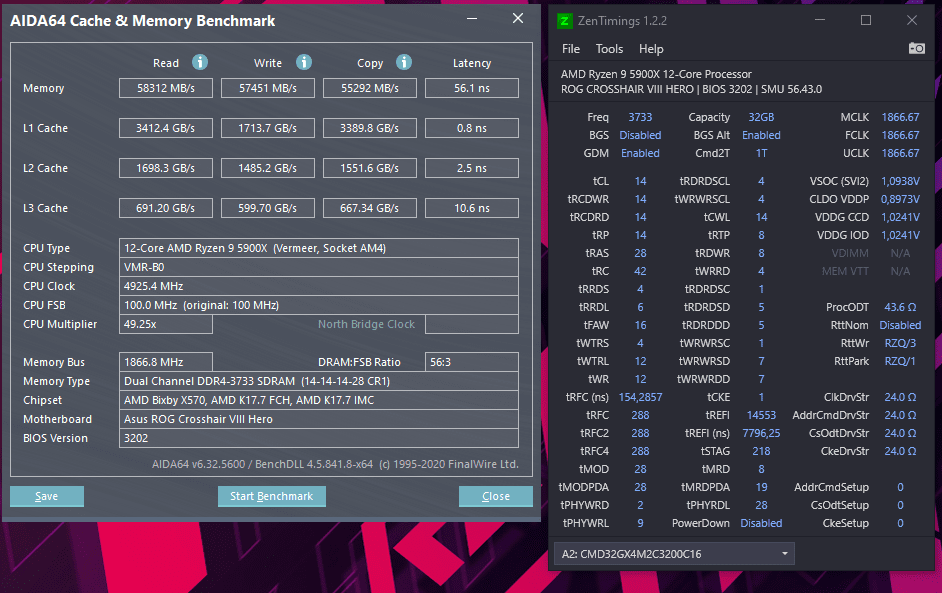Click the CPU Clock value 4925.4 MHz

[319, 286]
